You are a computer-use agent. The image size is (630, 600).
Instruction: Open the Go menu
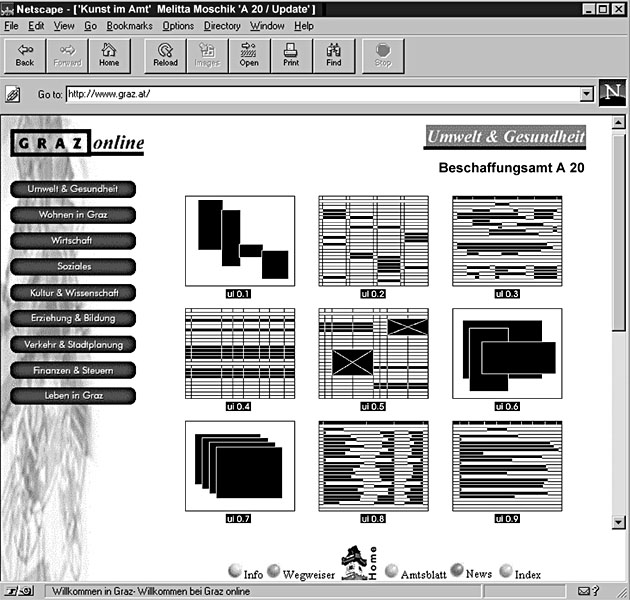pos(90,26)
